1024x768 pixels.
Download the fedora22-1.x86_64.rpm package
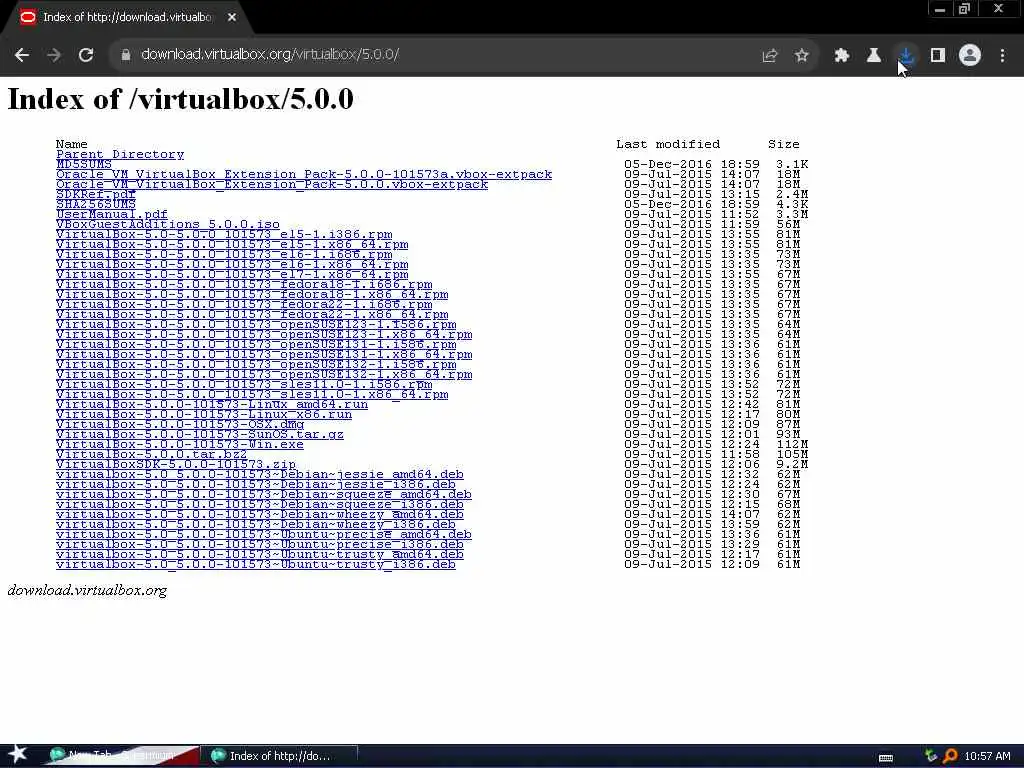coord(252,315)
